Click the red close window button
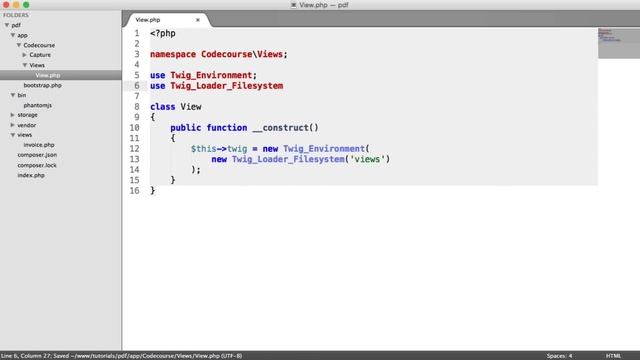This screenshot has height=360, width=640. (x=6, y=5)
